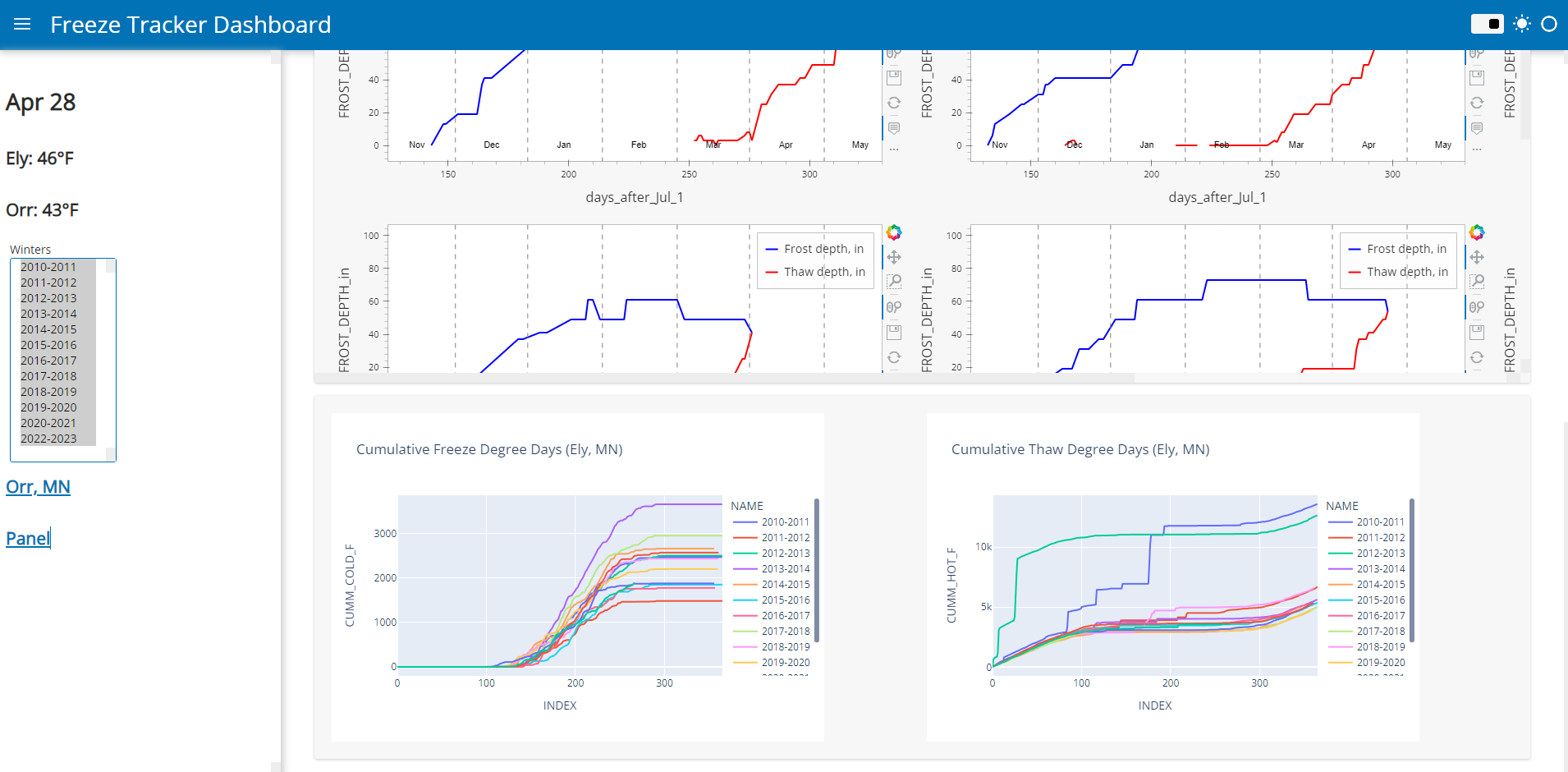
Task: Click Bokeh logo on lower-left legend plot
Action: (894, 232)
